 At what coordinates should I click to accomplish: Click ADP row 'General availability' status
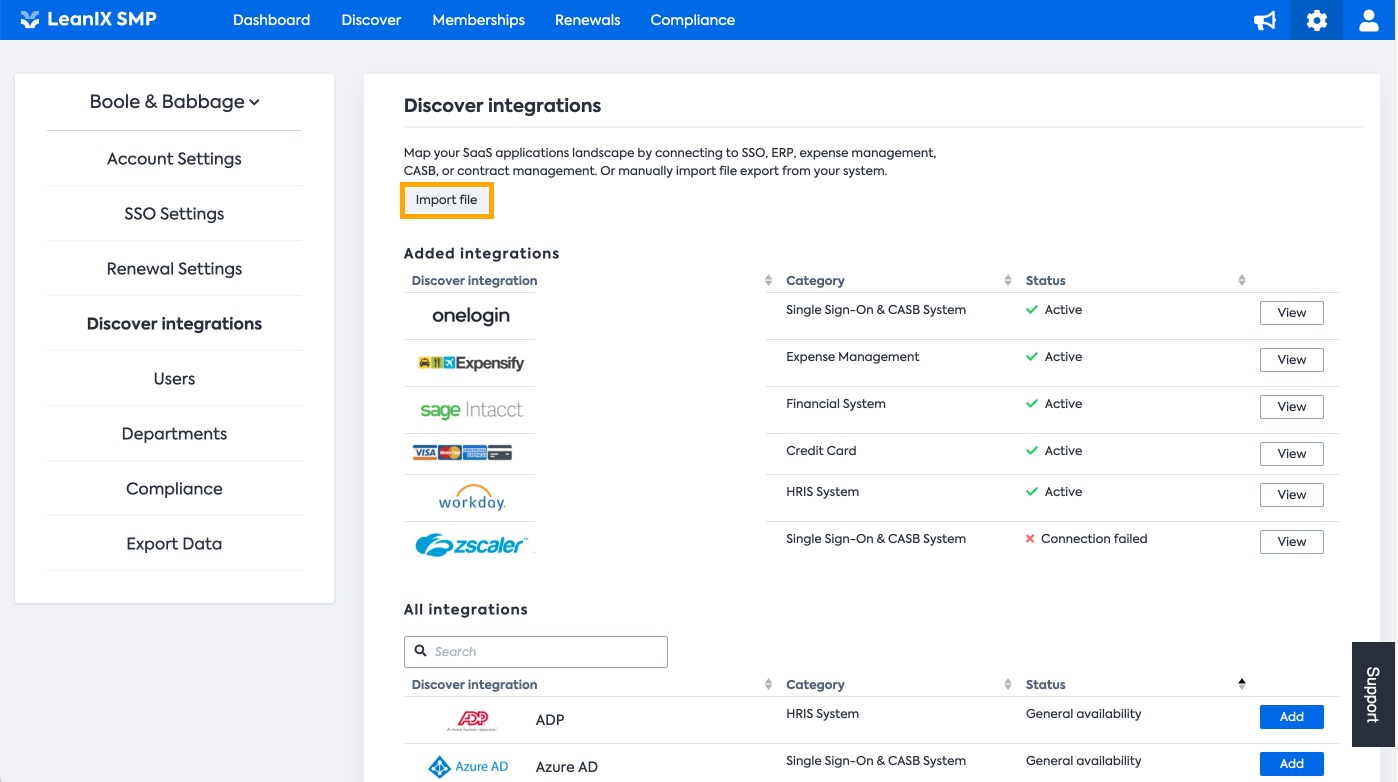point(1083,714)
